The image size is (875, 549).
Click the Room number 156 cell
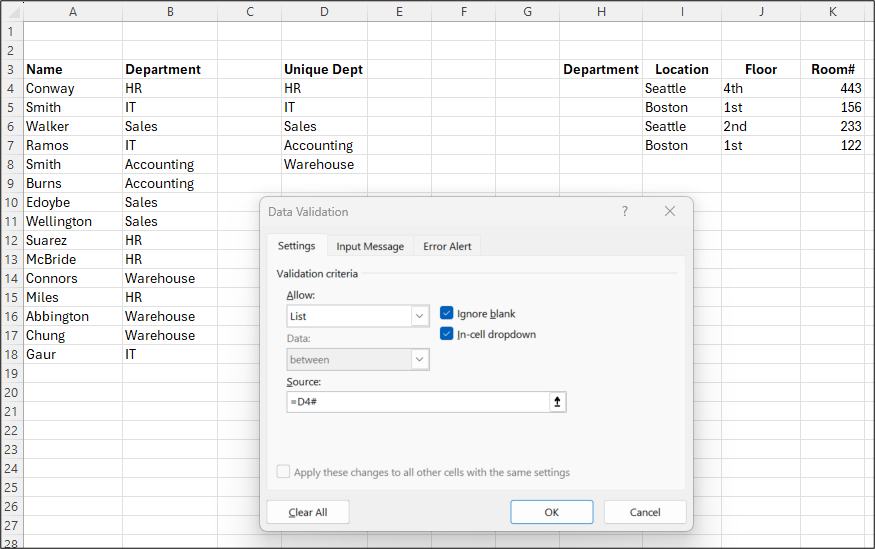coord(832,108)
